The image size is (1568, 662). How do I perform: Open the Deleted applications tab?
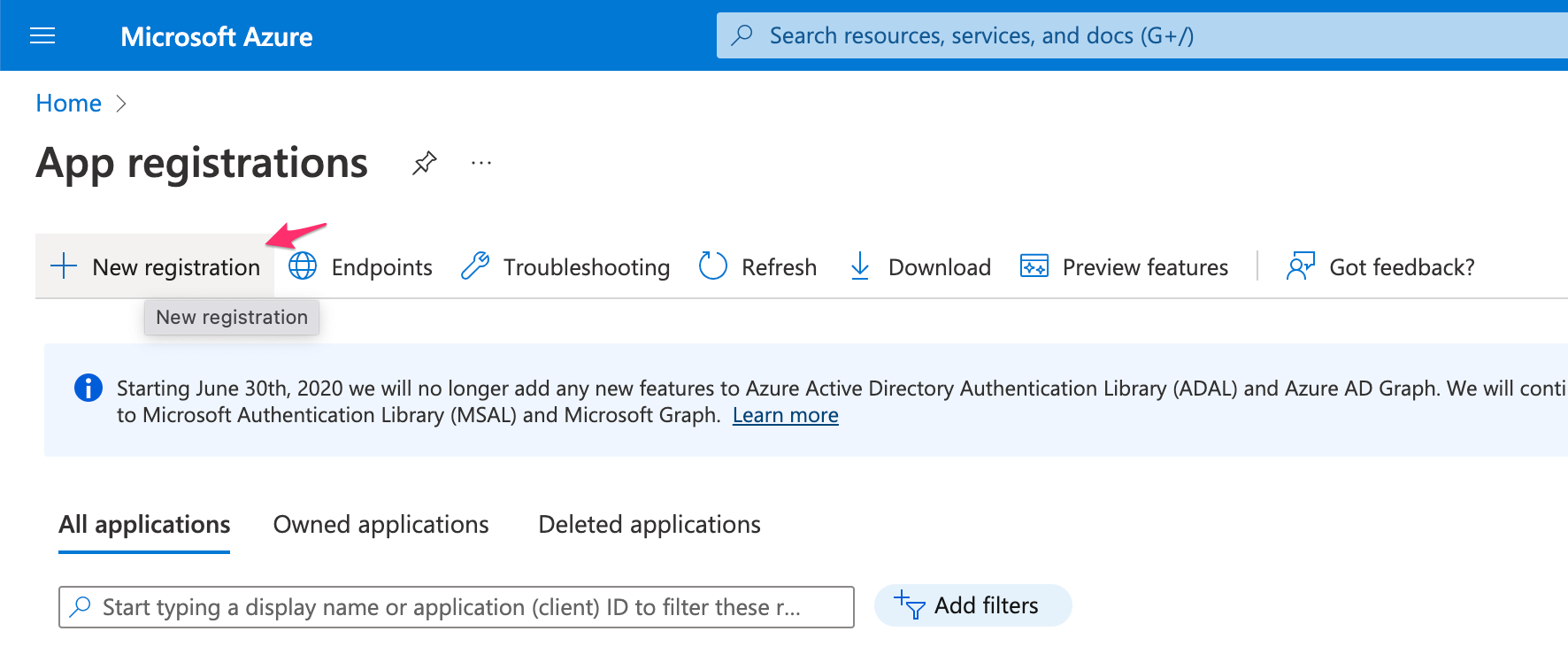[649, 525]
